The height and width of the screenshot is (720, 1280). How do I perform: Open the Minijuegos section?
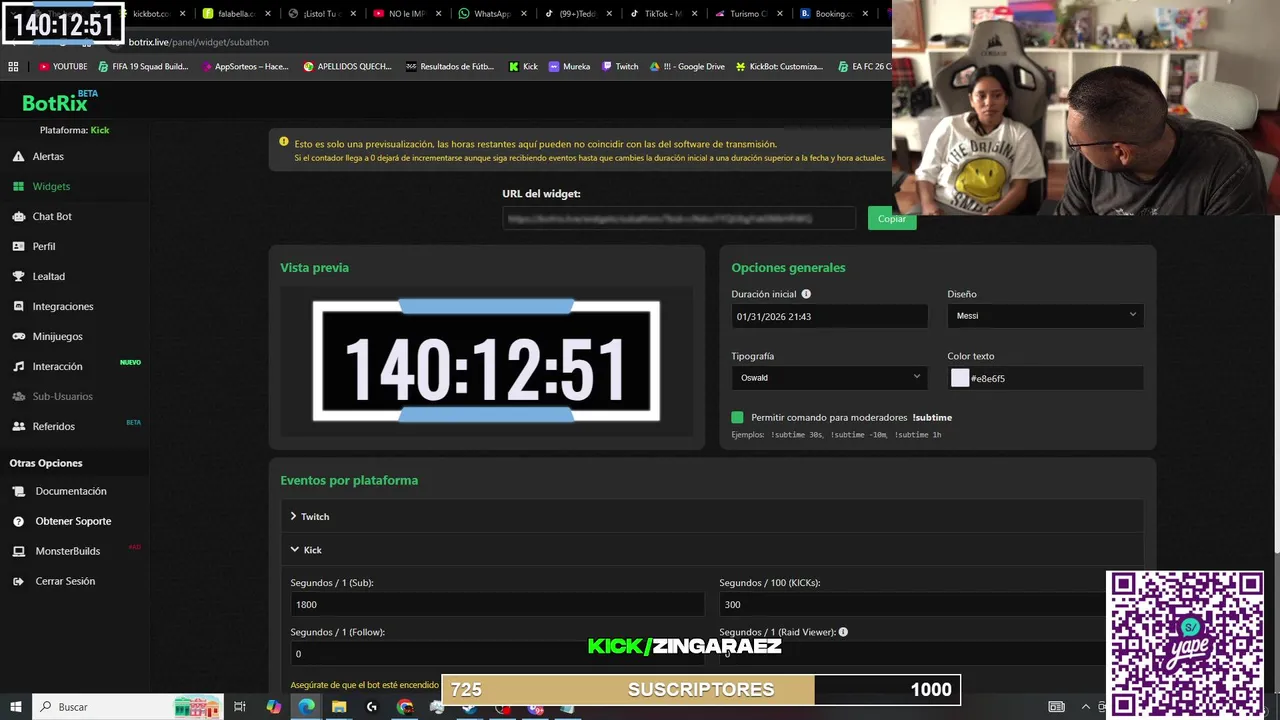(57, 336)
